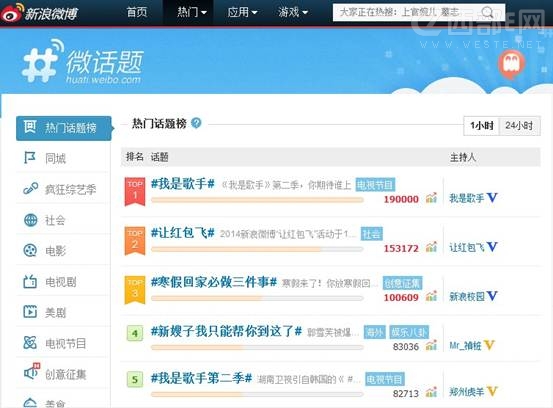Click the play icon next to 美剧

30,312
